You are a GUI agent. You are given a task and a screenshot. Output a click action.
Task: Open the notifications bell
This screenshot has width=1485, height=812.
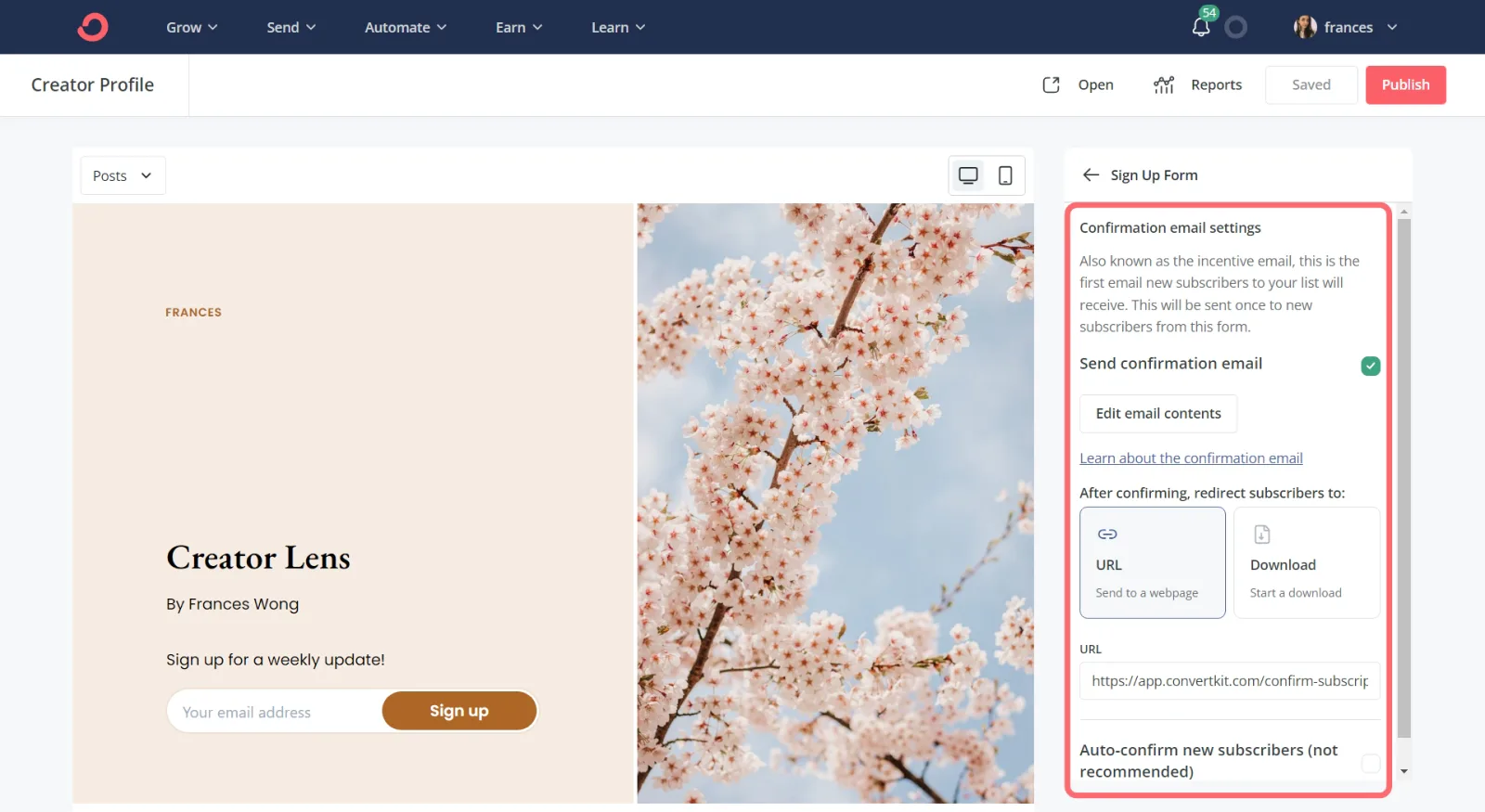coord(1201,27)
